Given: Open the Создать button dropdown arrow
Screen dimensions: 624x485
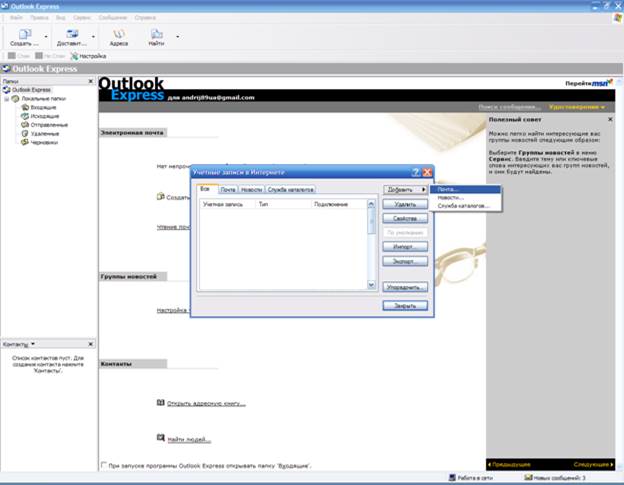Looking at the screenshot, I should 46,37.
